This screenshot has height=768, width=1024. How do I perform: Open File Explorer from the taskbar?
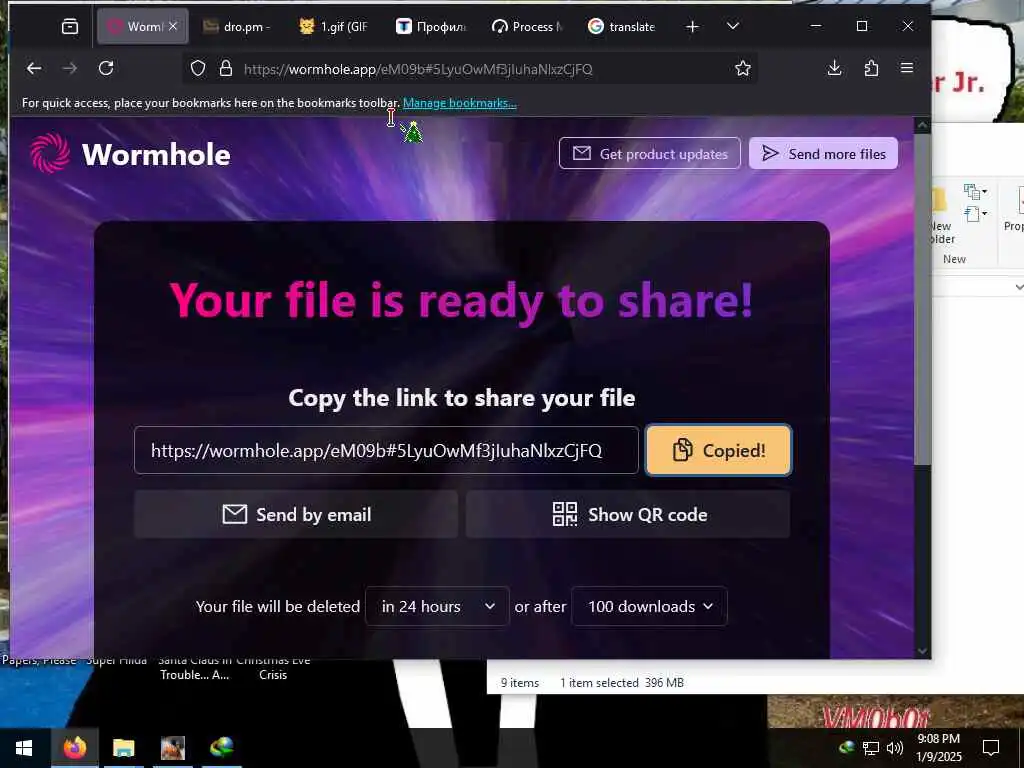pyautogui.click(x=123, y=748)
